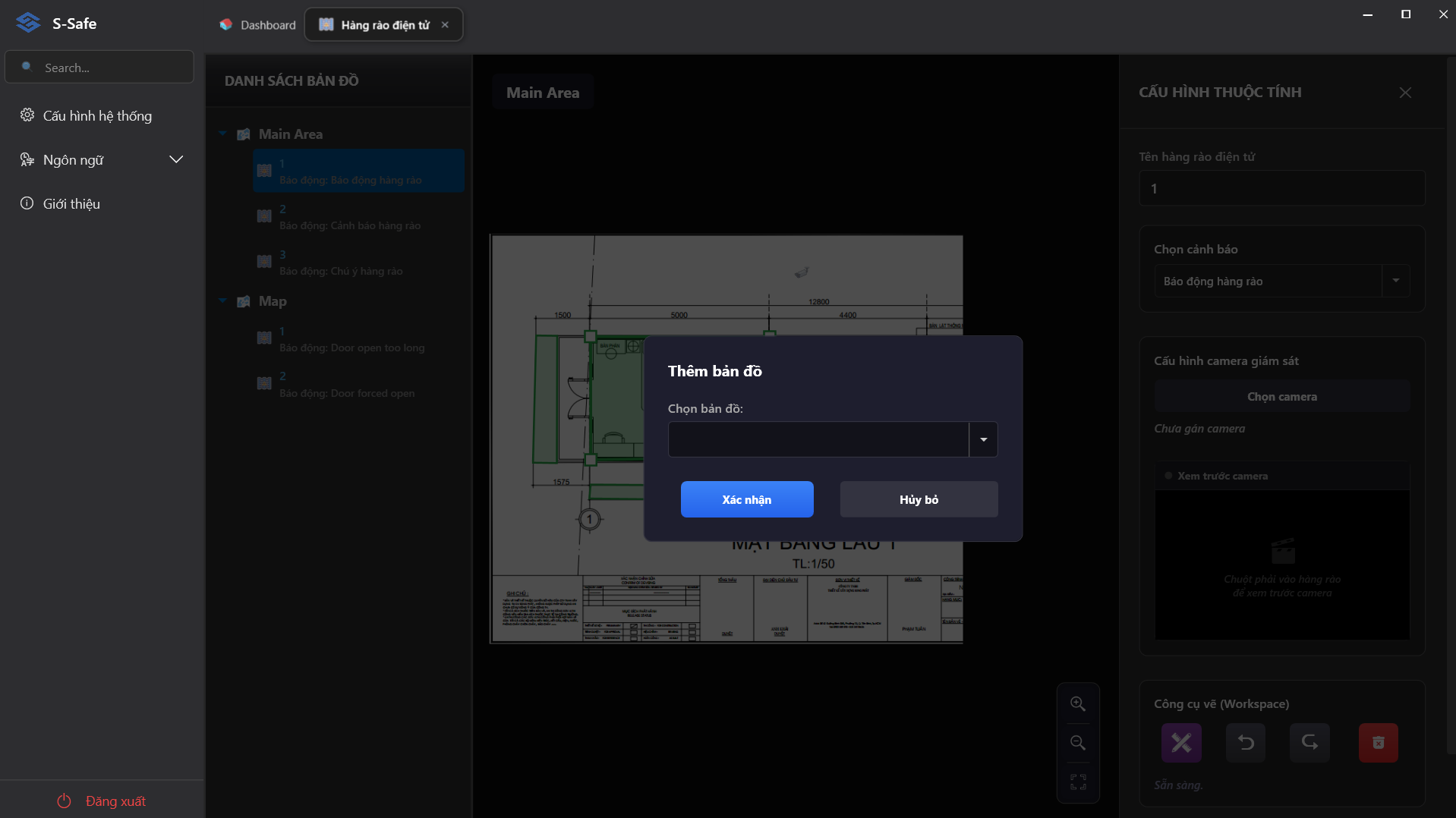Cancel with the Hủy bỏ button
The image size is (1456, 818).
[919, 499]
